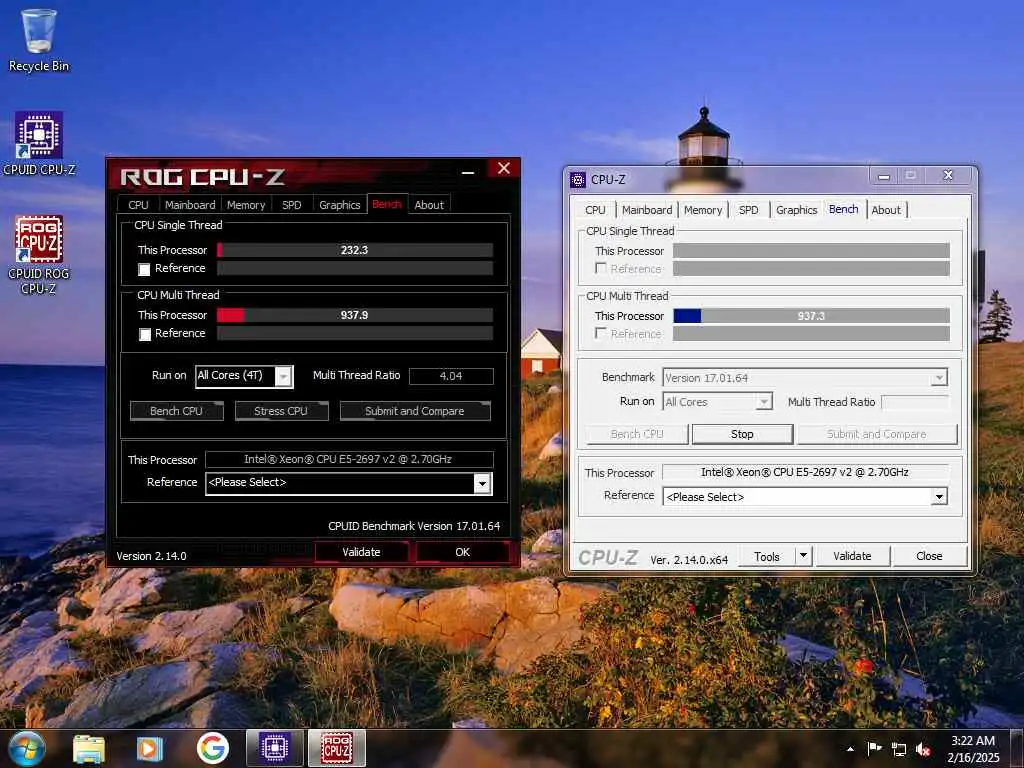Launch the media player taskbar icon

150,749
